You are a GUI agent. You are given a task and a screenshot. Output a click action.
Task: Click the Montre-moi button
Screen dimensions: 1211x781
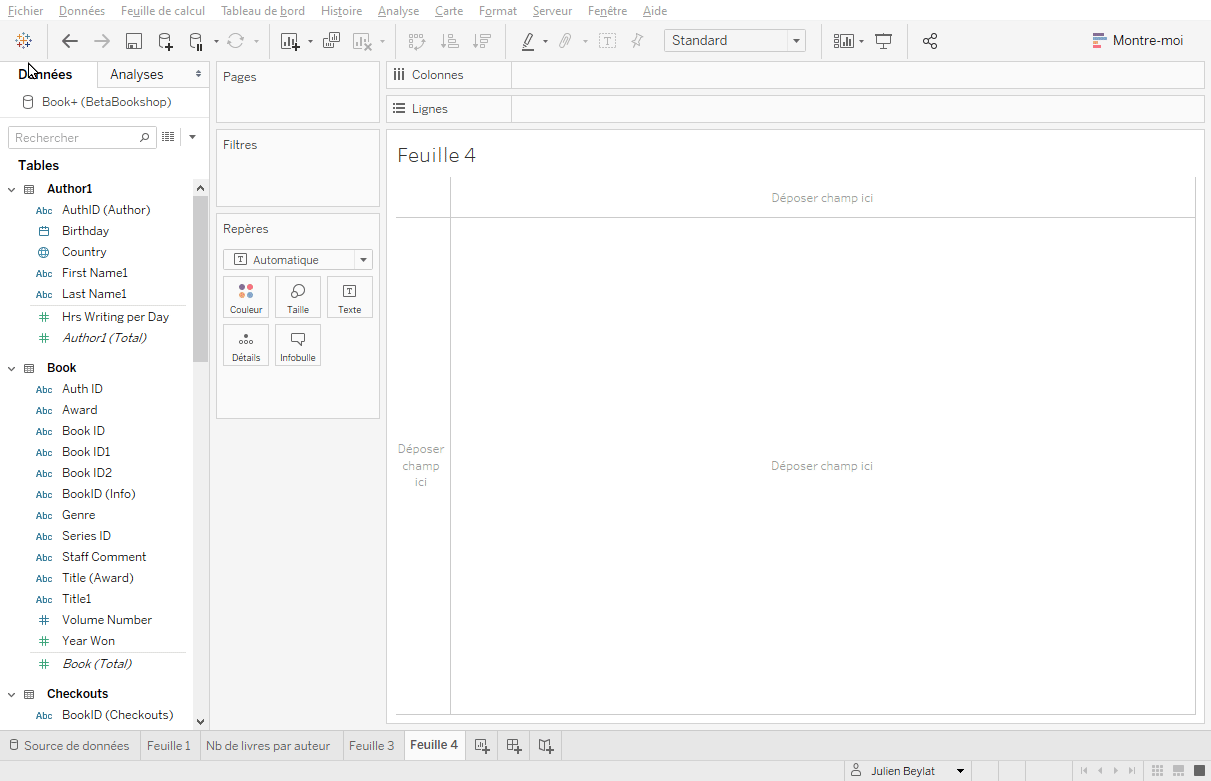[x=1138, y=41]
